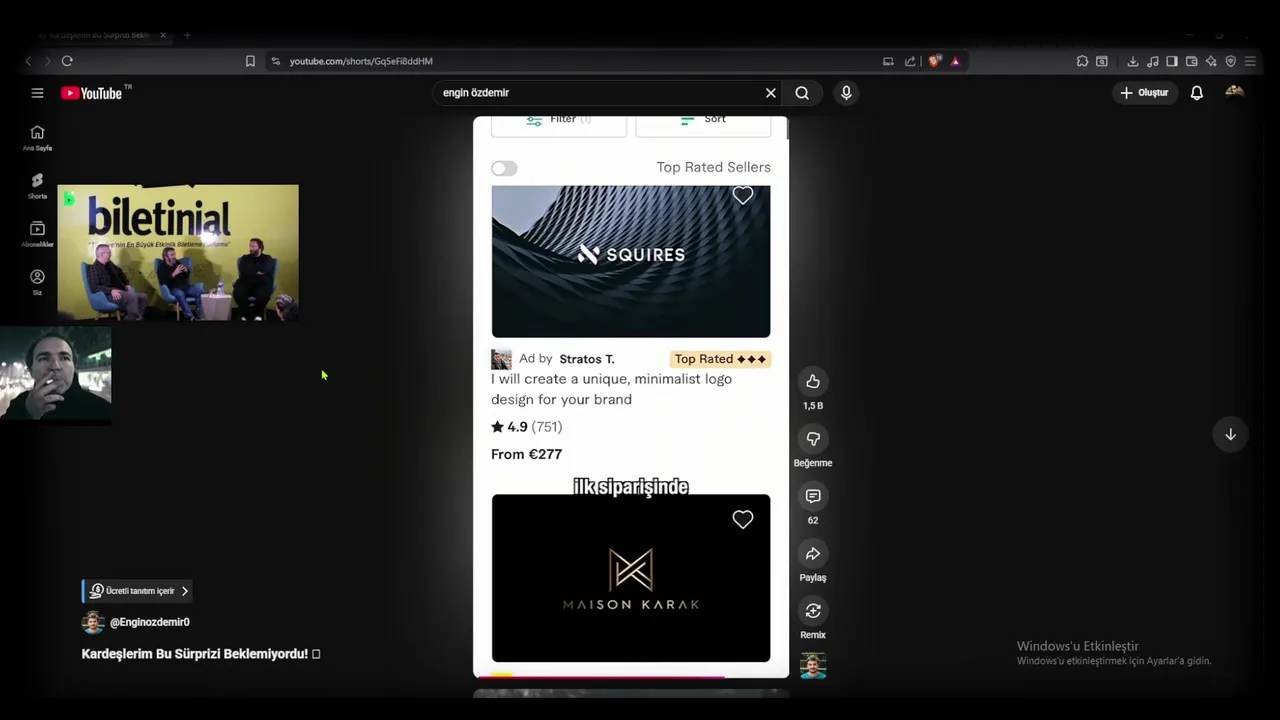Open the browser downloads icon
Viewport: 1280px width, 720px height.
[x=1132, y=61]
